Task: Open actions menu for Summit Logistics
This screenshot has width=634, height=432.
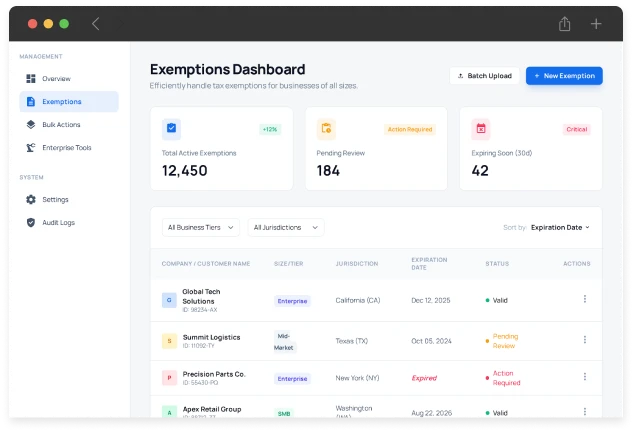Action: (584, 340)
